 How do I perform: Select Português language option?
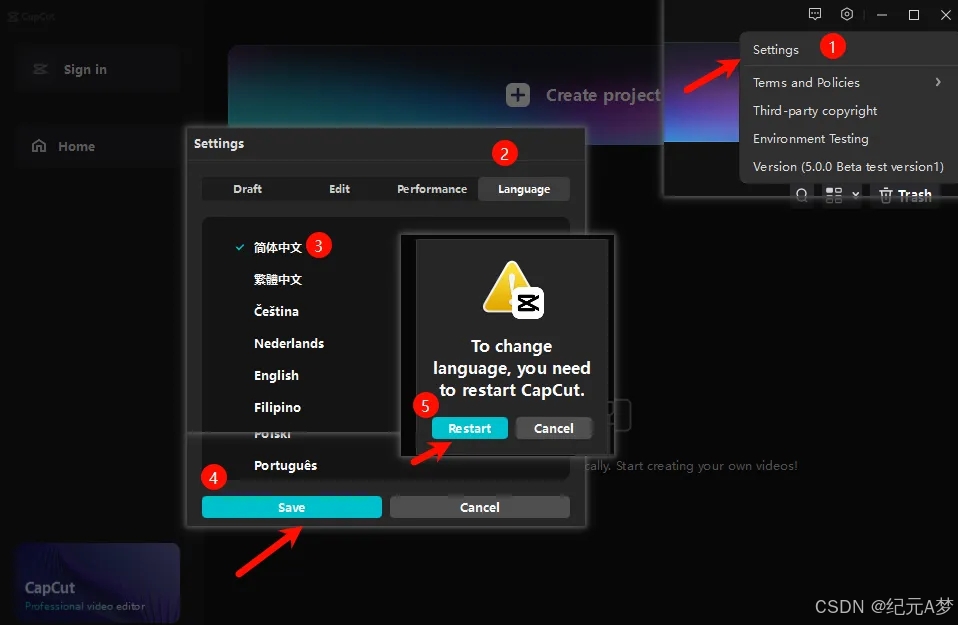[x=285, y=465]
